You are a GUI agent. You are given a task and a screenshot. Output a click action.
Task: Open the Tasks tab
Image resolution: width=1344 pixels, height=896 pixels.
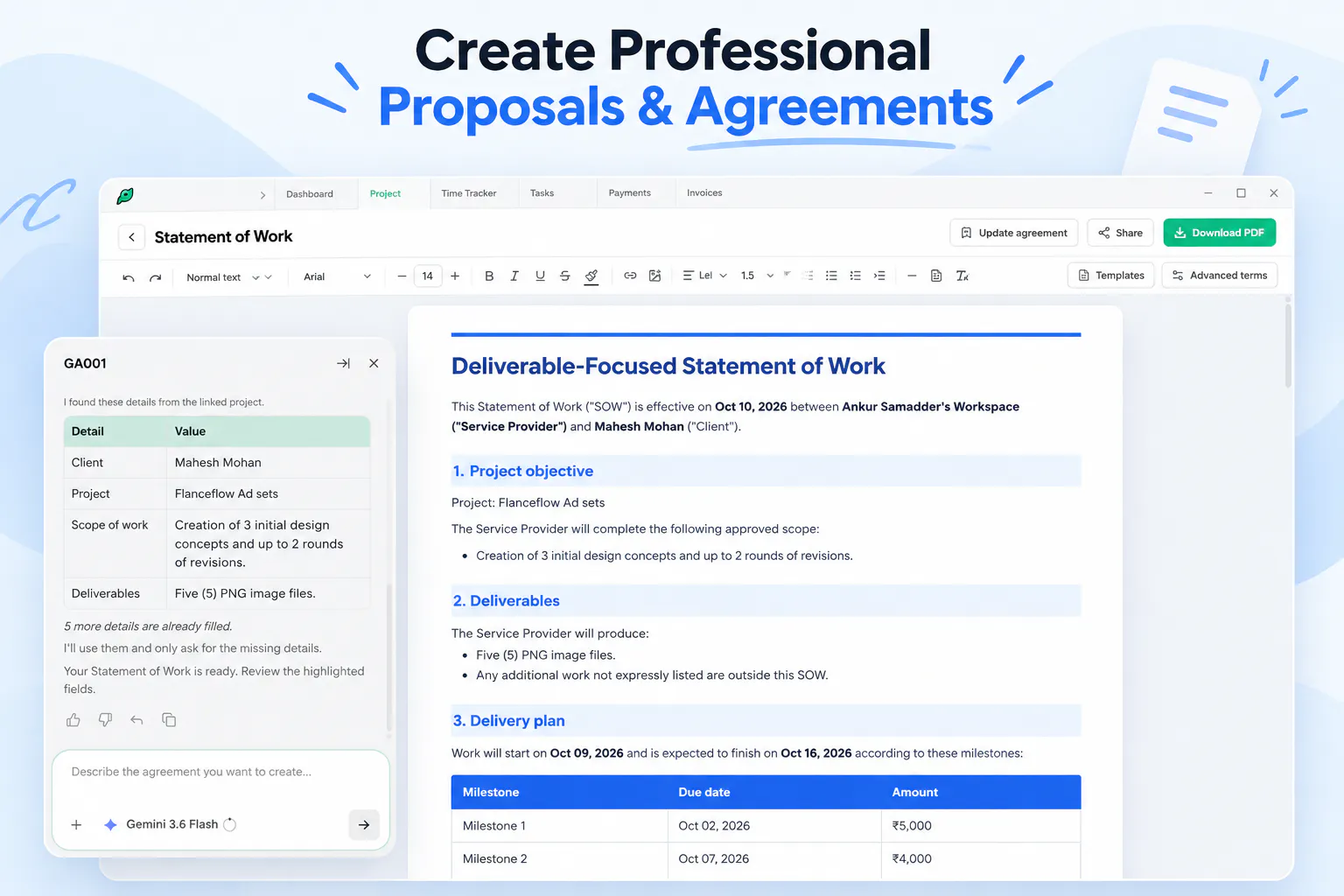point(542,193)
